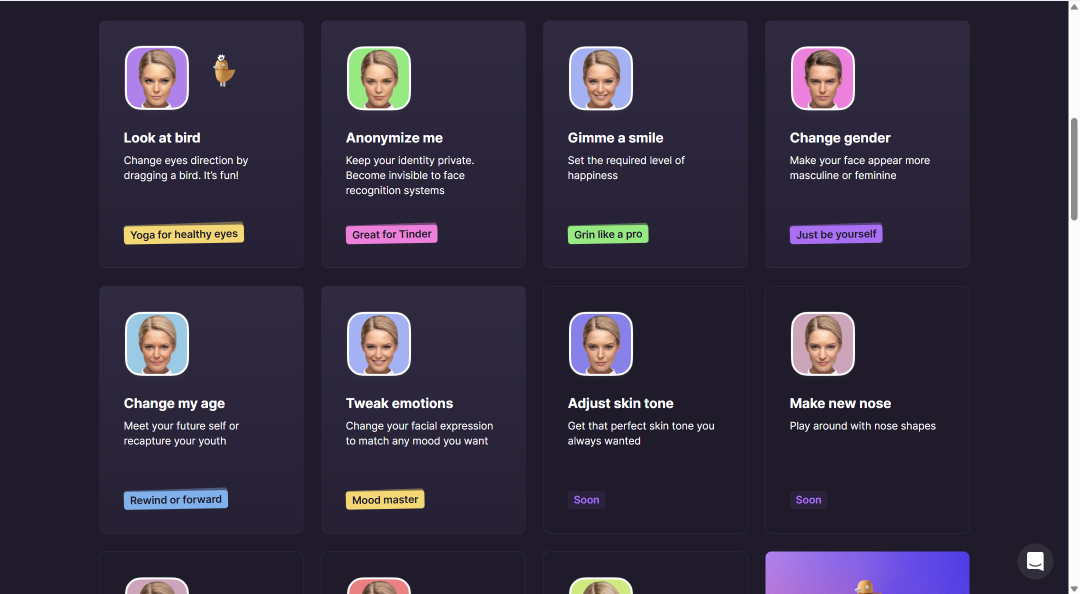Click the Yoga for healthy eyes tag
This screenshot has height=594, width=1080.
184,234
